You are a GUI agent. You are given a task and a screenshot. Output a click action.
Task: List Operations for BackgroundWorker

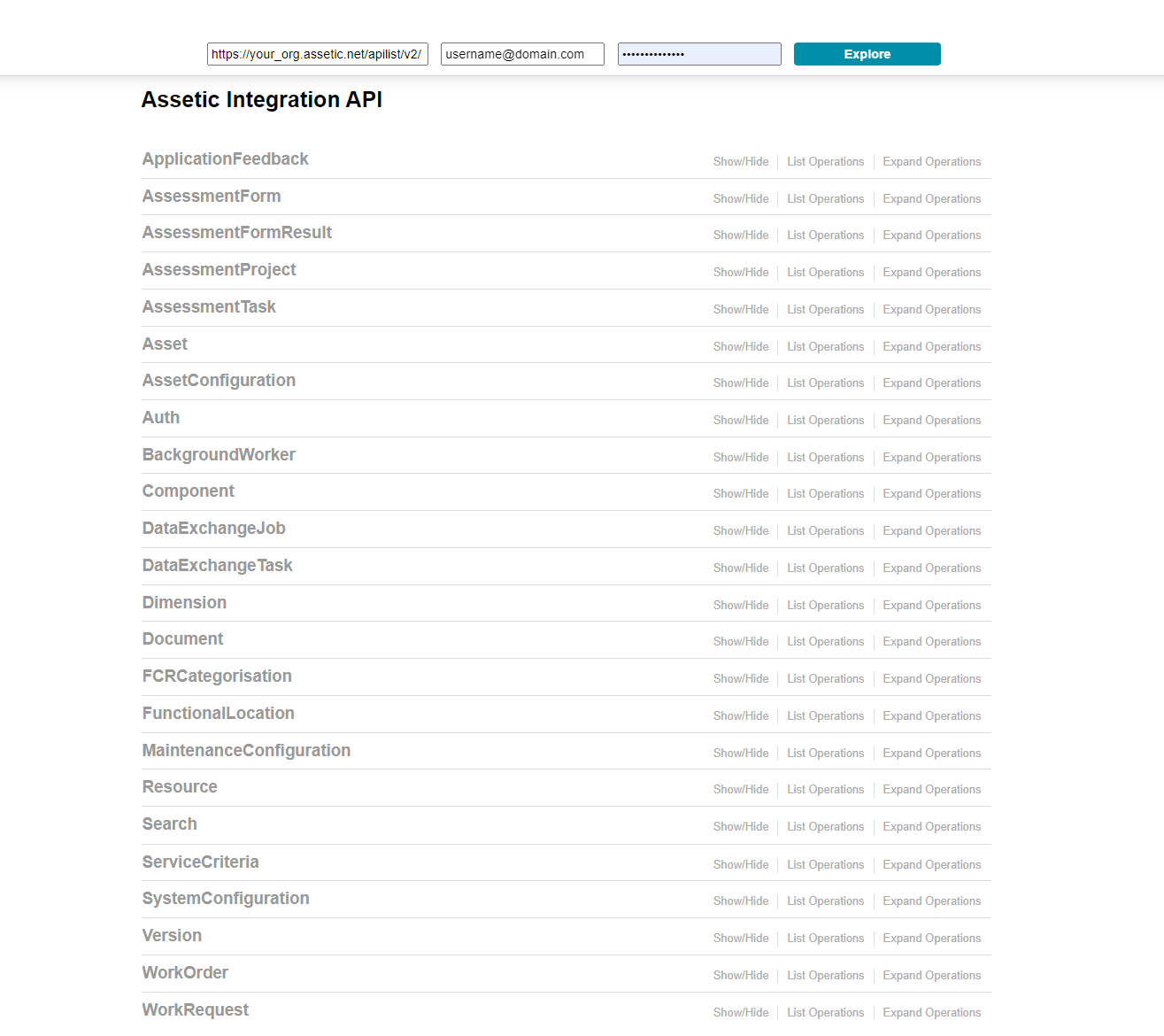pyautogui.click(x=825, y=458)
